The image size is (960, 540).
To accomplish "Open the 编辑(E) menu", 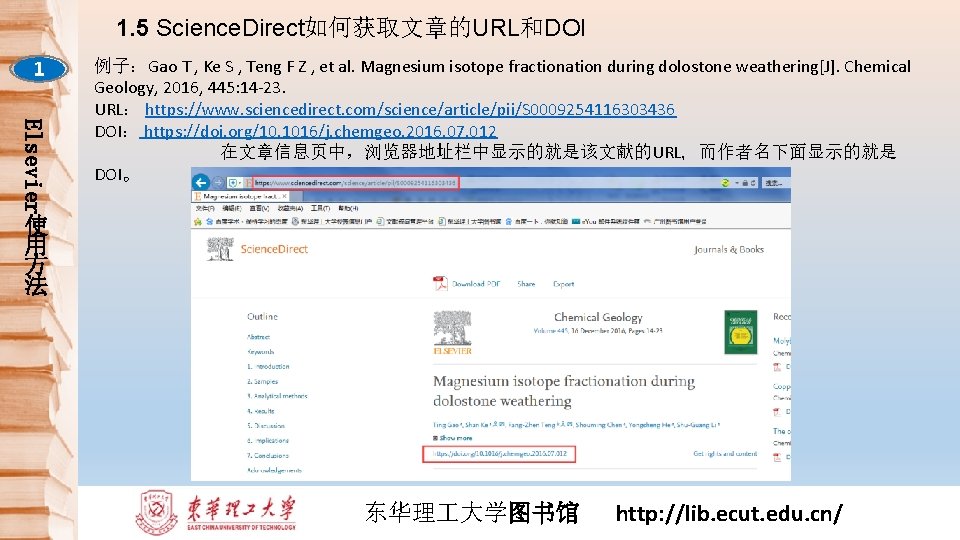I will [232, 208].
